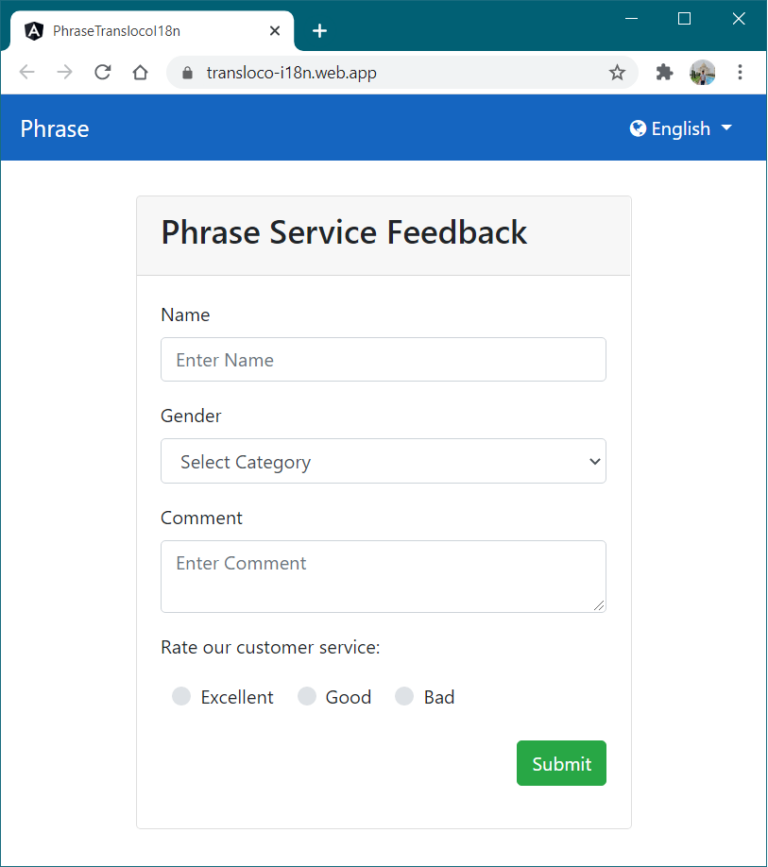The width and height of the screenshot is (768, 867).
Task: Click the green Submit button
Action: click(561, 763)
